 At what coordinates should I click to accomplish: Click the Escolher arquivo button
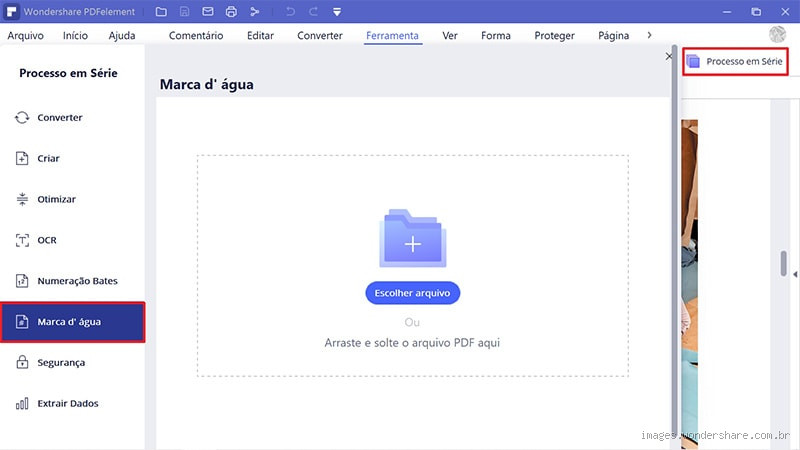(x=412, y=293)
